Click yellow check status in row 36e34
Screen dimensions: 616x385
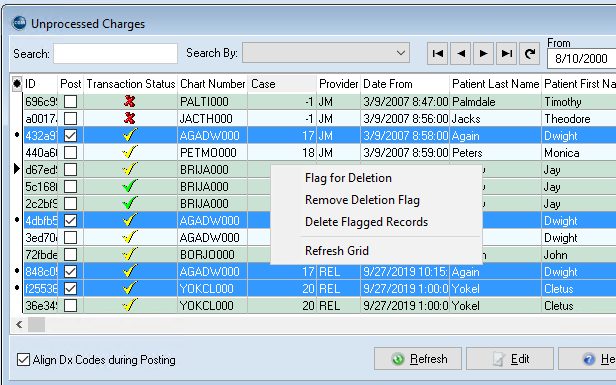click(130, 305)
